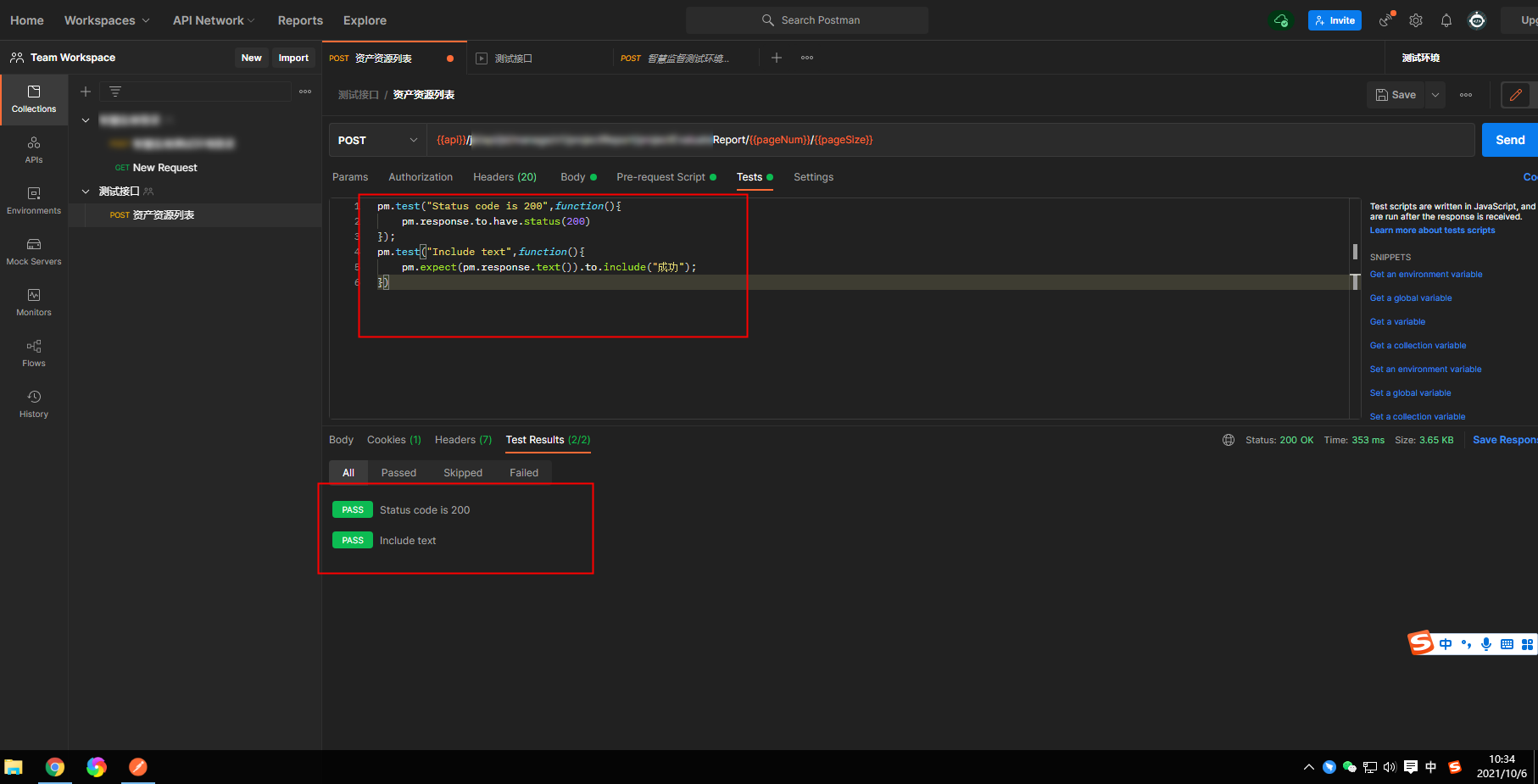
Task: Click the blue Send button
Action: point(1509,140)
